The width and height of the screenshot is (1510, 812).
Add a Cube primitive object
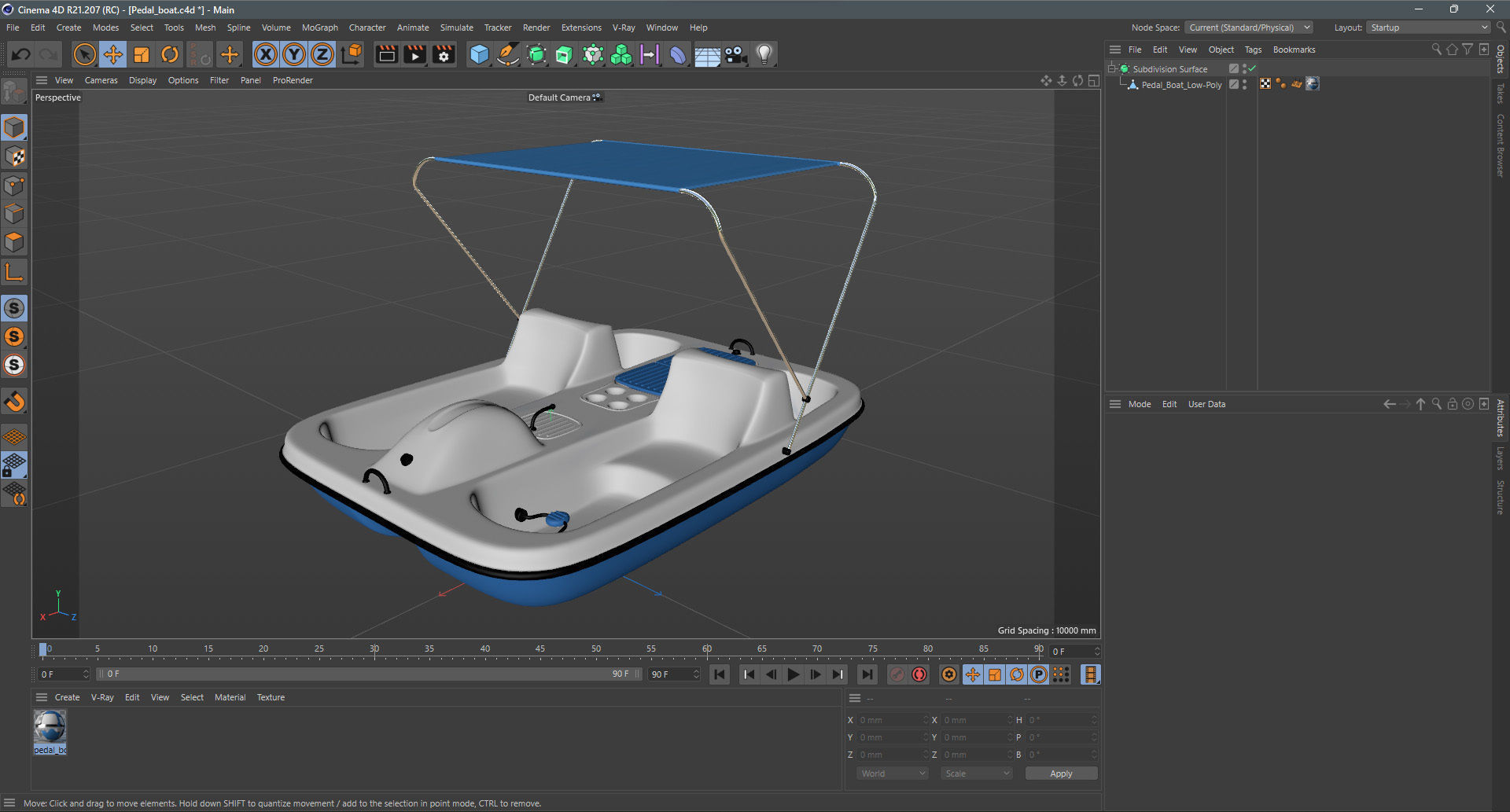479,54
